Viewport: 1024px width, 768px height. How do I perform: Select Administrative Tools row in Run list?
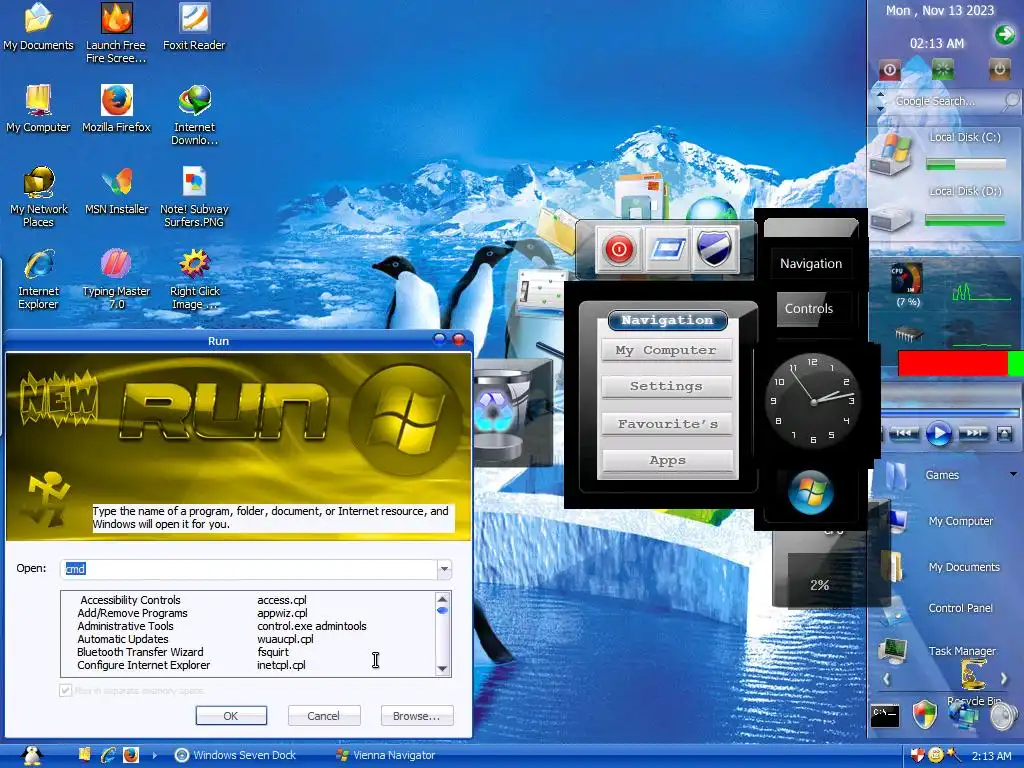point(249,626)
